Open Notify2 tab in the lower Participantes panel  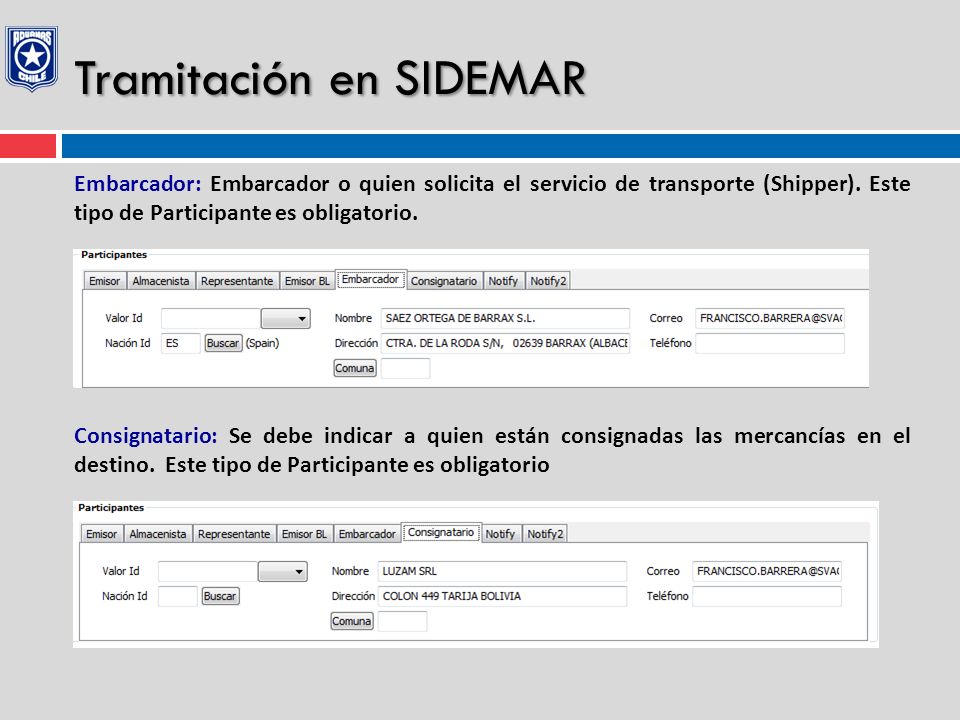pyautogui.click(x=545, y=534)
